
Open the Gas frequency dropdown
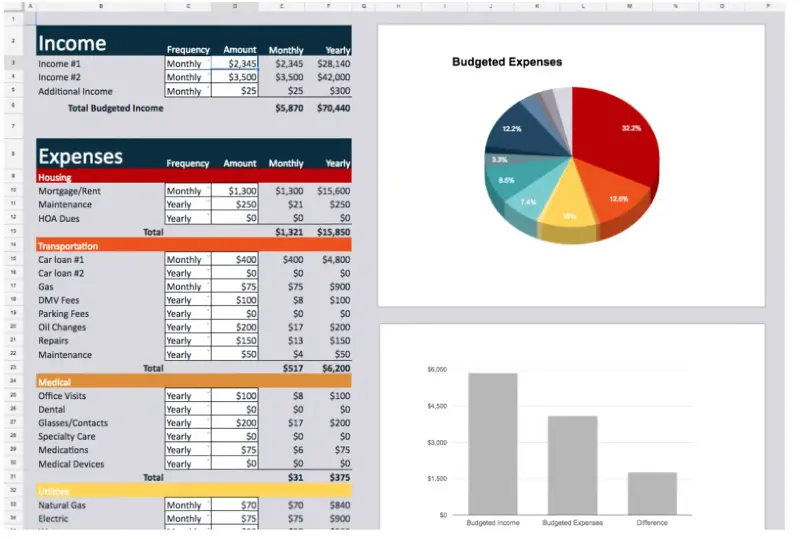click(x=188, y=286)
